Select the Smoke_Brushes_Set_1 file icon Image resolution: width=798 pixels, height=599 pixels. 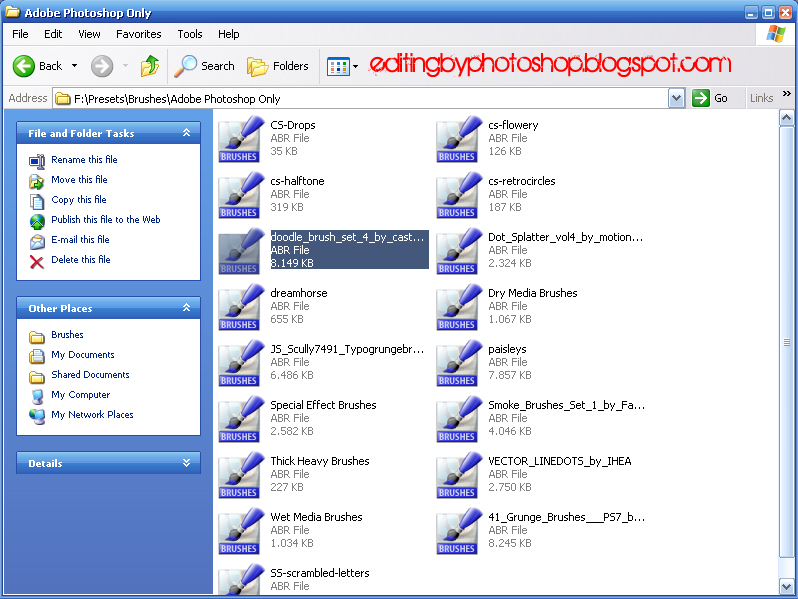[459, 419]
